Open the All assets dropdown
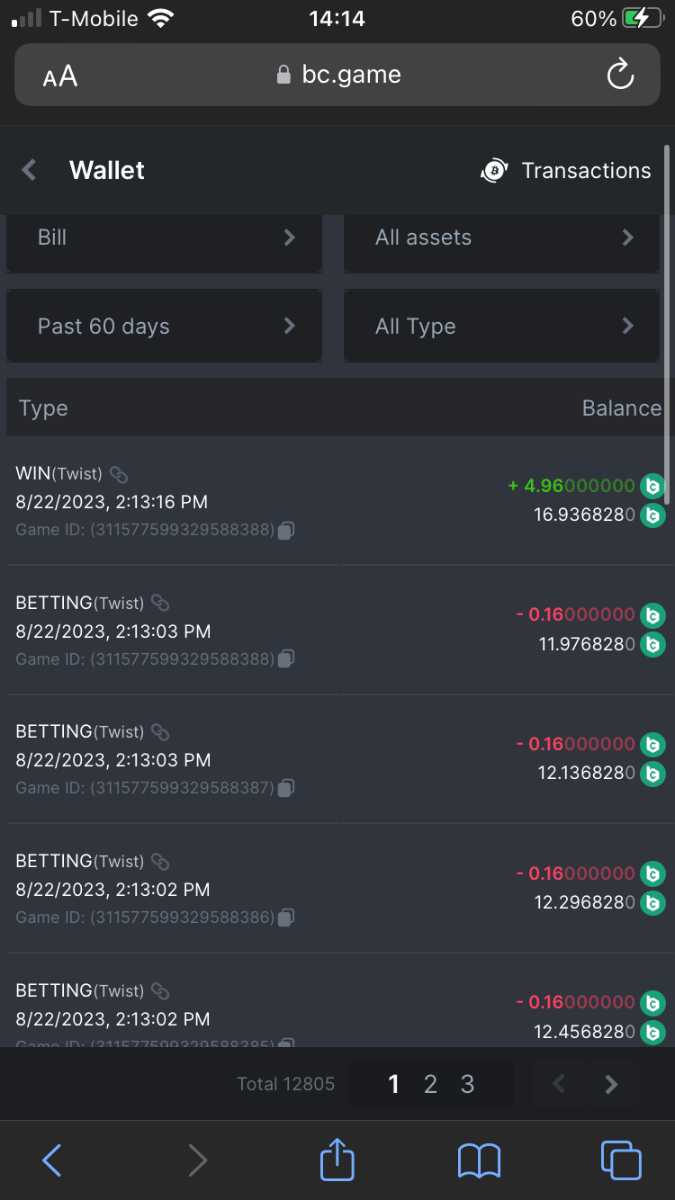The height and width of the screenshot is (1200, 675). tap(502, 238)
